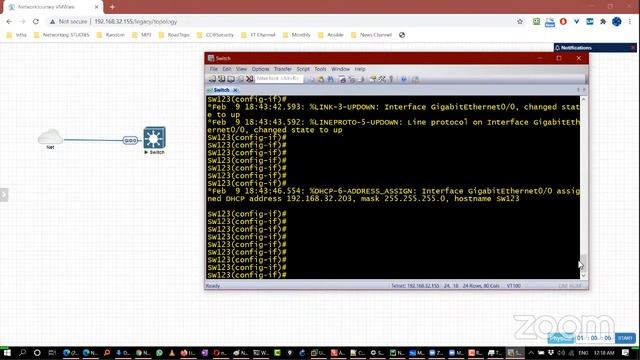Open the Random bookmark folder

tap(111, 35)
